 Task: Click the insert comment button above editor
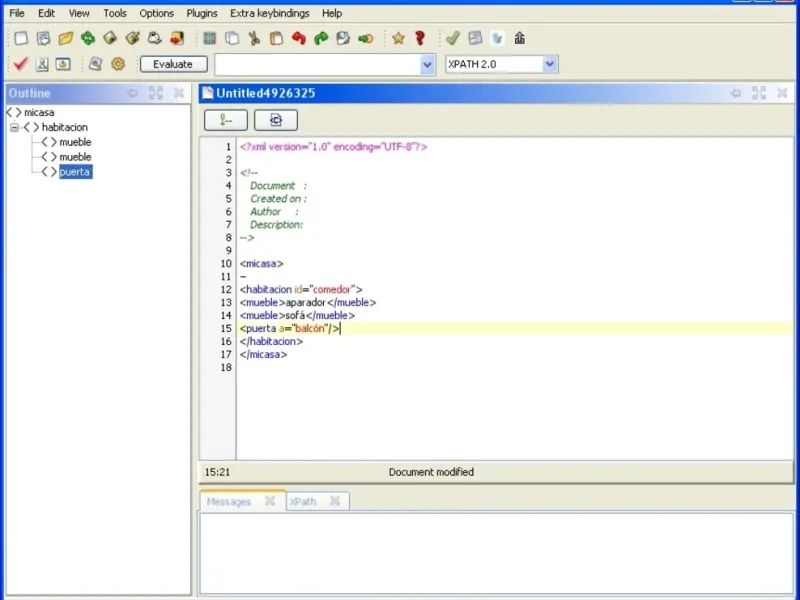pyautogui.click(x=226, y=120)
